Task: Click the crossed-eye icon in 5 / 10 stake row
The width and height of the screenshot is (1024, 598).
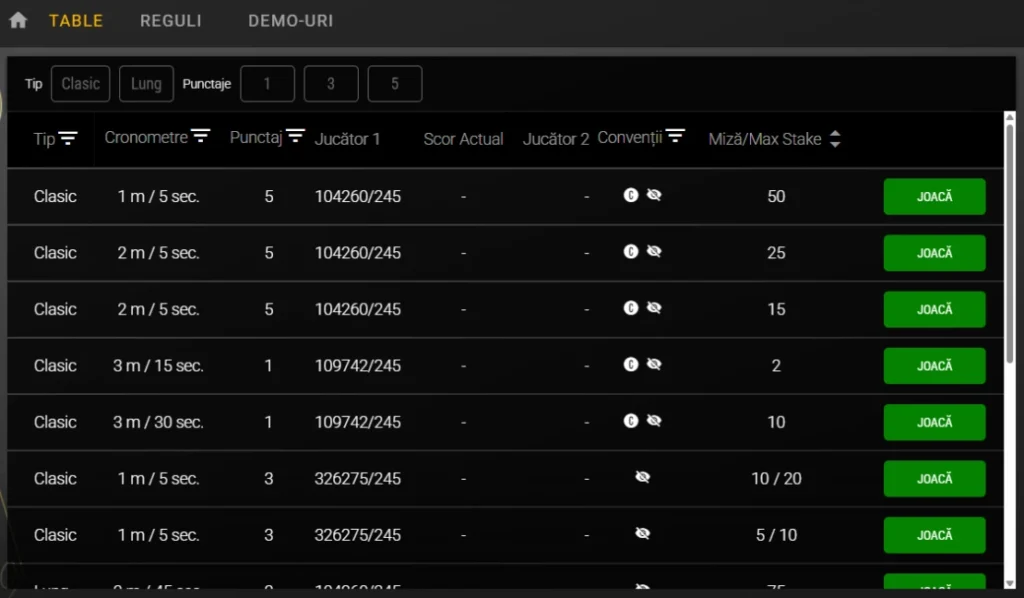Action: [x=643, y=533]
